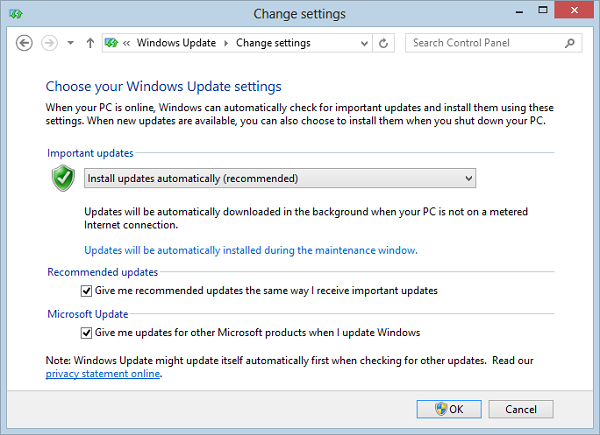Go back using the Back arrow button
Screen dimensions: 600x435
[x=24, y=43]
